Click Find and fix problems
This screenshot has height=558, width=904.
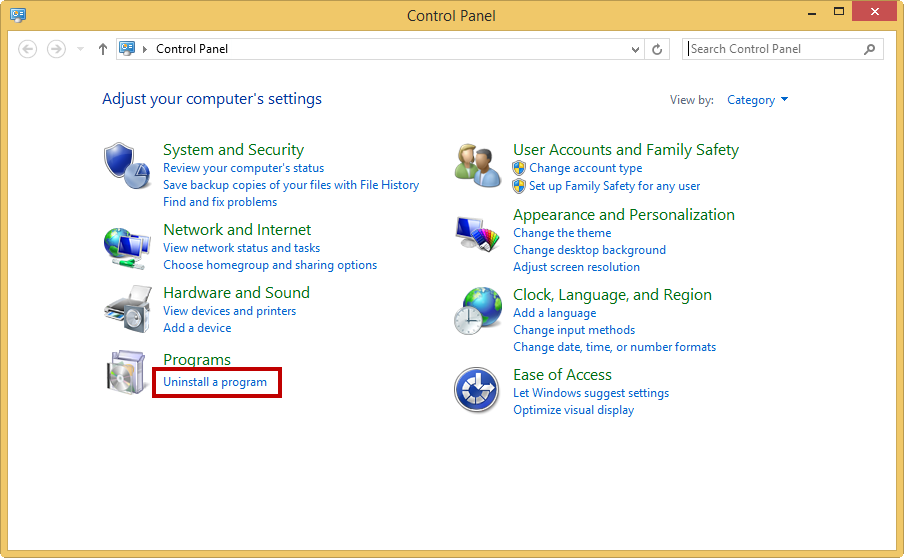[220, 202]
